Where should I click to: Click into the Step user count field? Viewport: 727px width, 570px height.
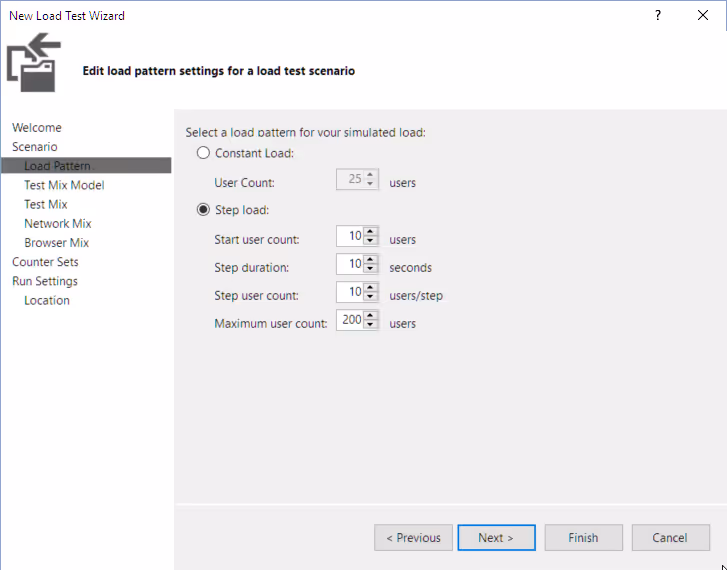(351, 292)
